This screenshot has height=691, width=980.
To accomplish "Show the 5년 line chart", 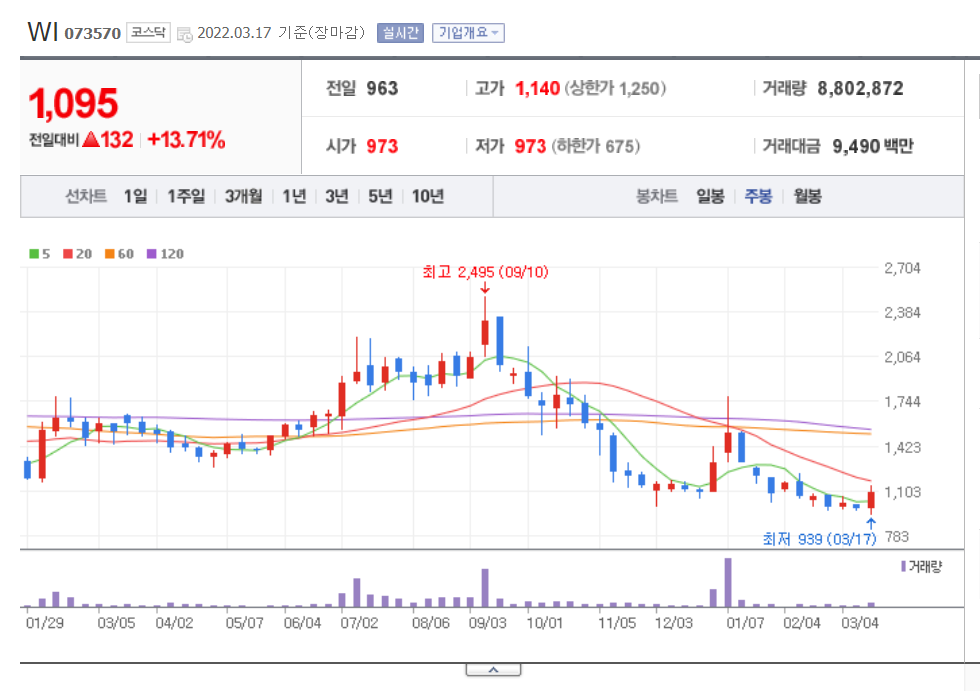I will tap(380, 196).
